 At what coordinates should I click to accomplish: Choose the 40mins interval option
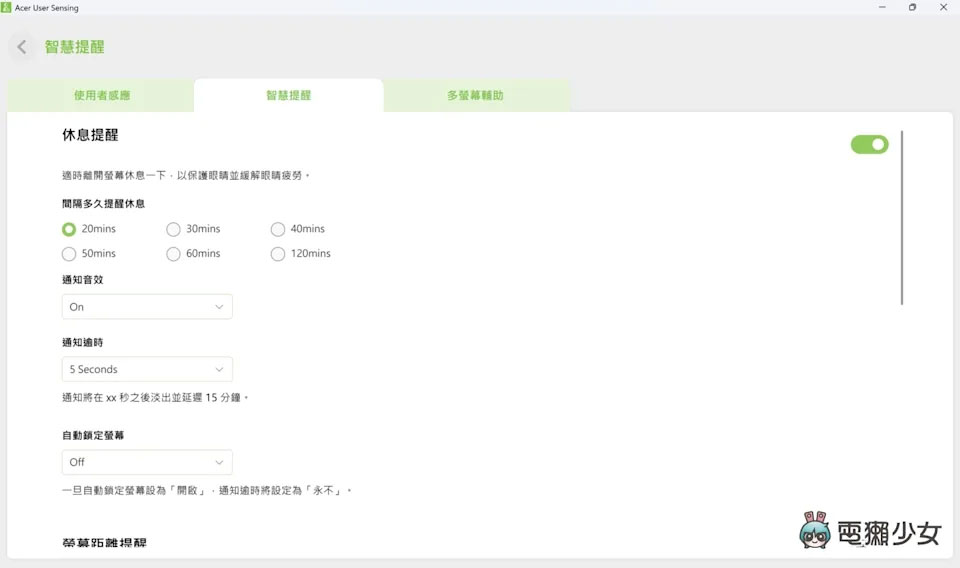click(x=278, y=229)
